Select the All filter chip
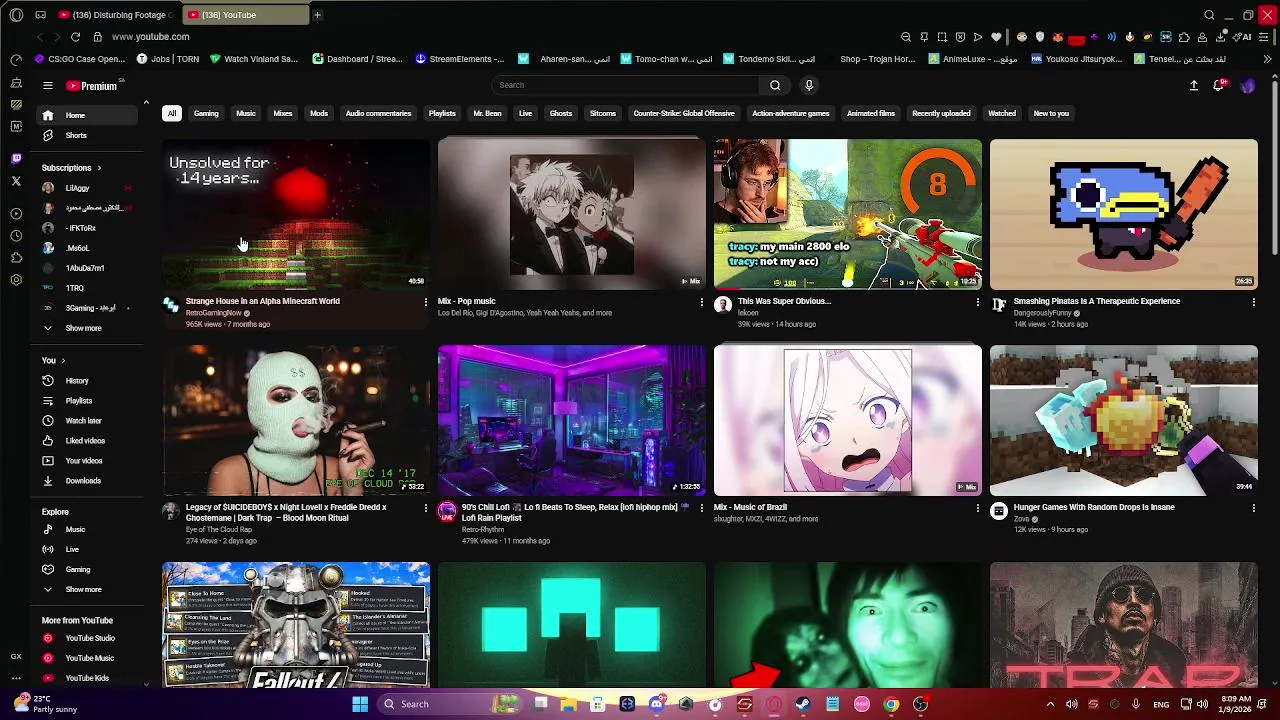This screenshot has height=720, width=1280. point(172,113)
